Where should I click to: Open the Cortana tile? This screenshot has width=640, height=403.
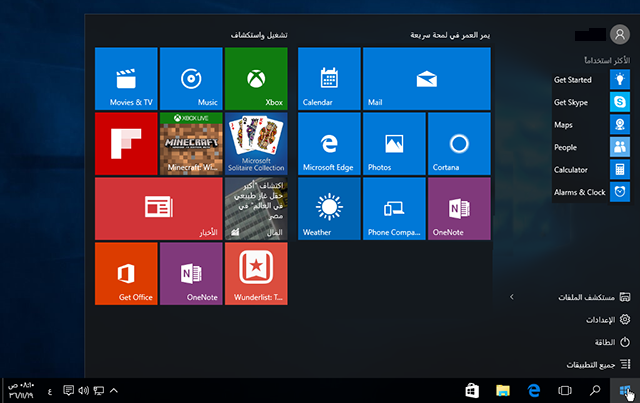459,144
